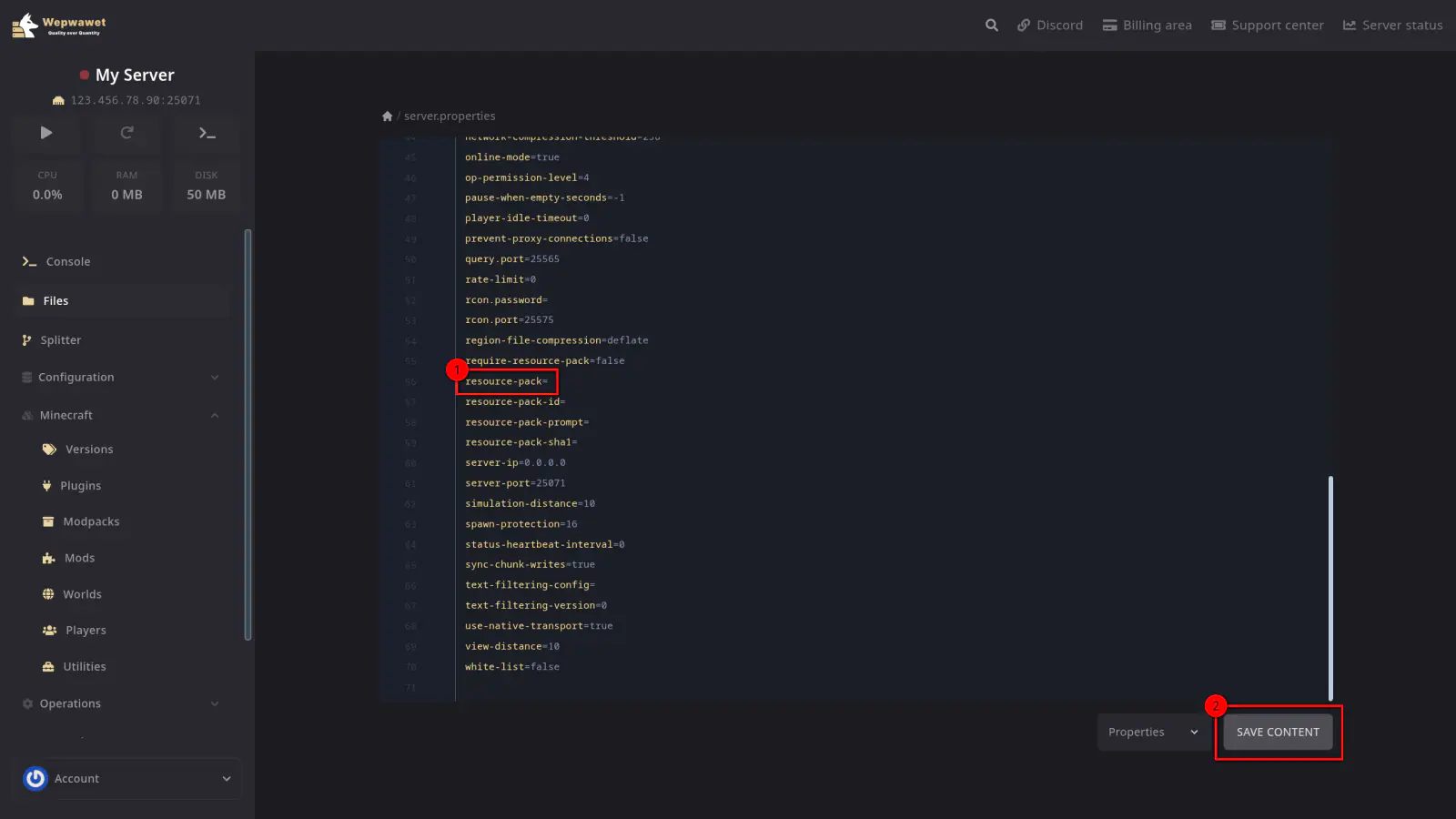Select Files in the sidebar
Screen dimensions: 1456x819
(x=56, y=301)
